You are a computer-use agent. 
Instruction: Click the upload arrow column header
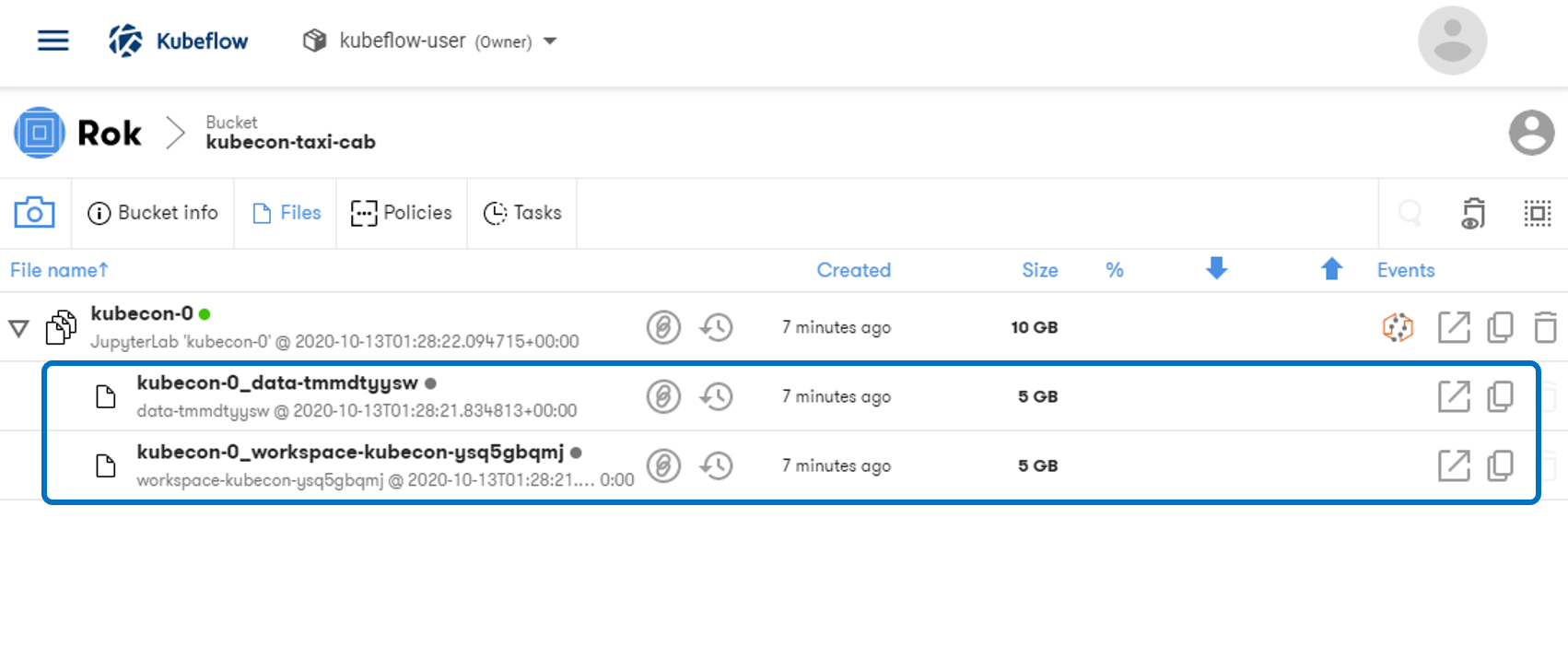(x=1331, y=268)
